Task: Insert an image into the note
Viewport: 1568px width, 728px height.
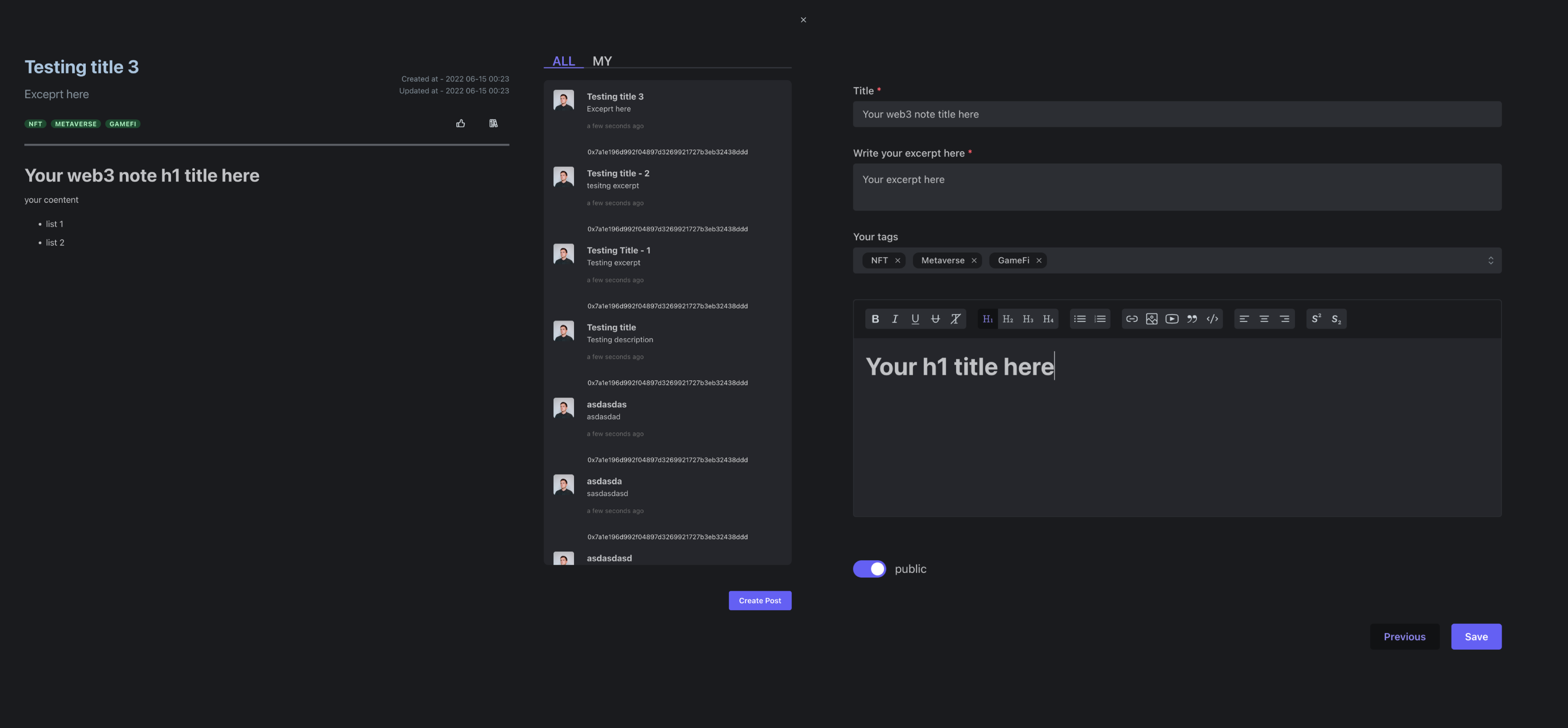Action: pos(1152,319)
